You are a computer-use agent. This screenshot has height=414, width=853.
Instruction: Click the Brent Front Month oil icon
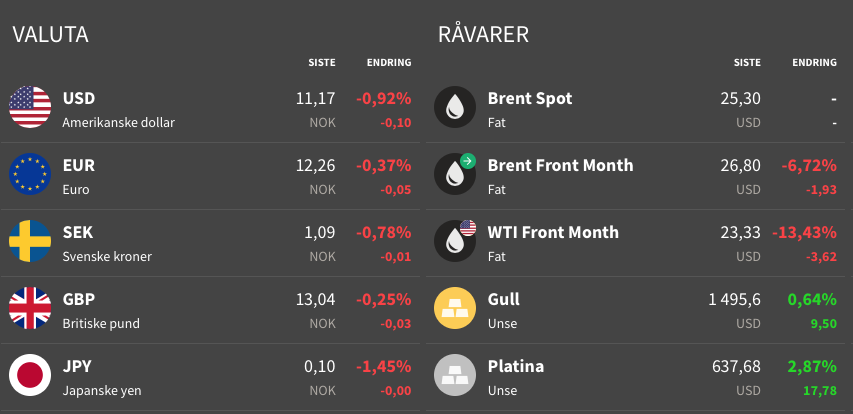pos(455,174)
